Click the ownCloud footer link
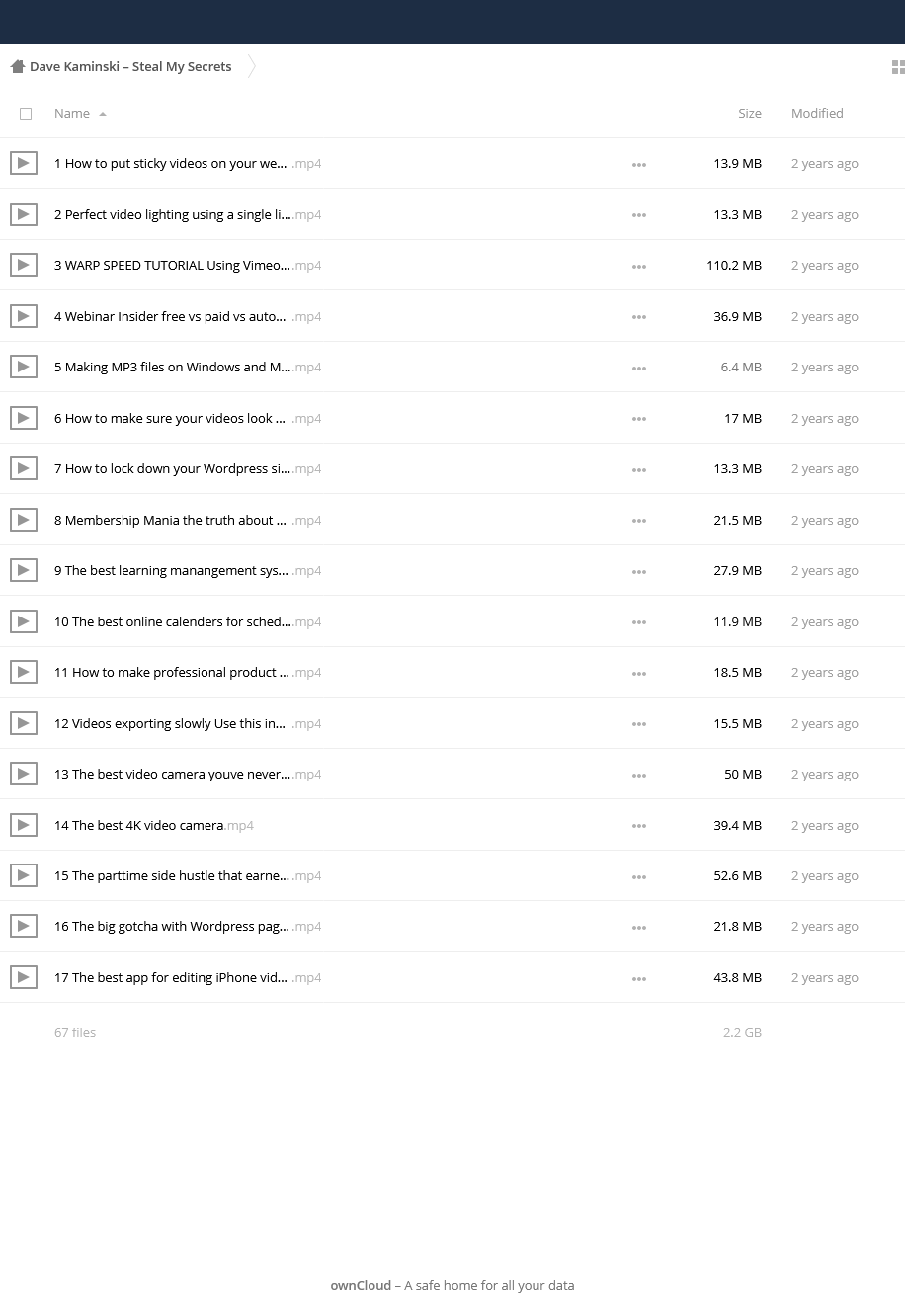Viewport: 905px width, 1316px height. [361, 1285]
